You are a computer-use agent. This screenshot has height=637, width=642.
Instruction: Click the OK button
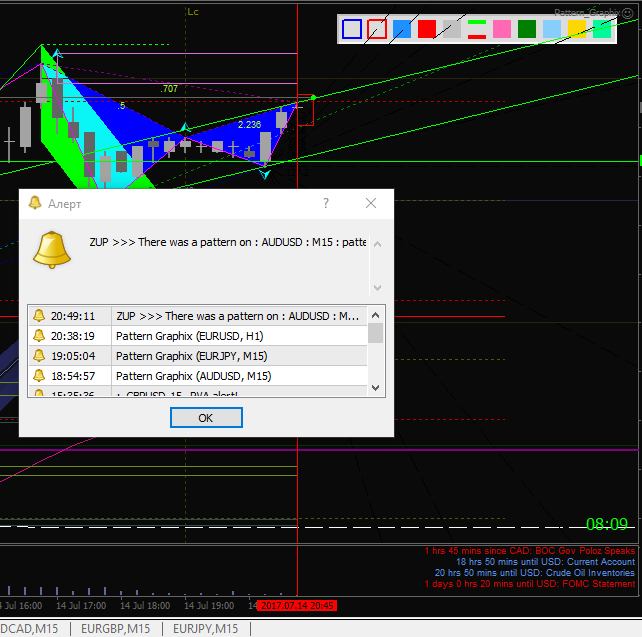coord(206,418)
